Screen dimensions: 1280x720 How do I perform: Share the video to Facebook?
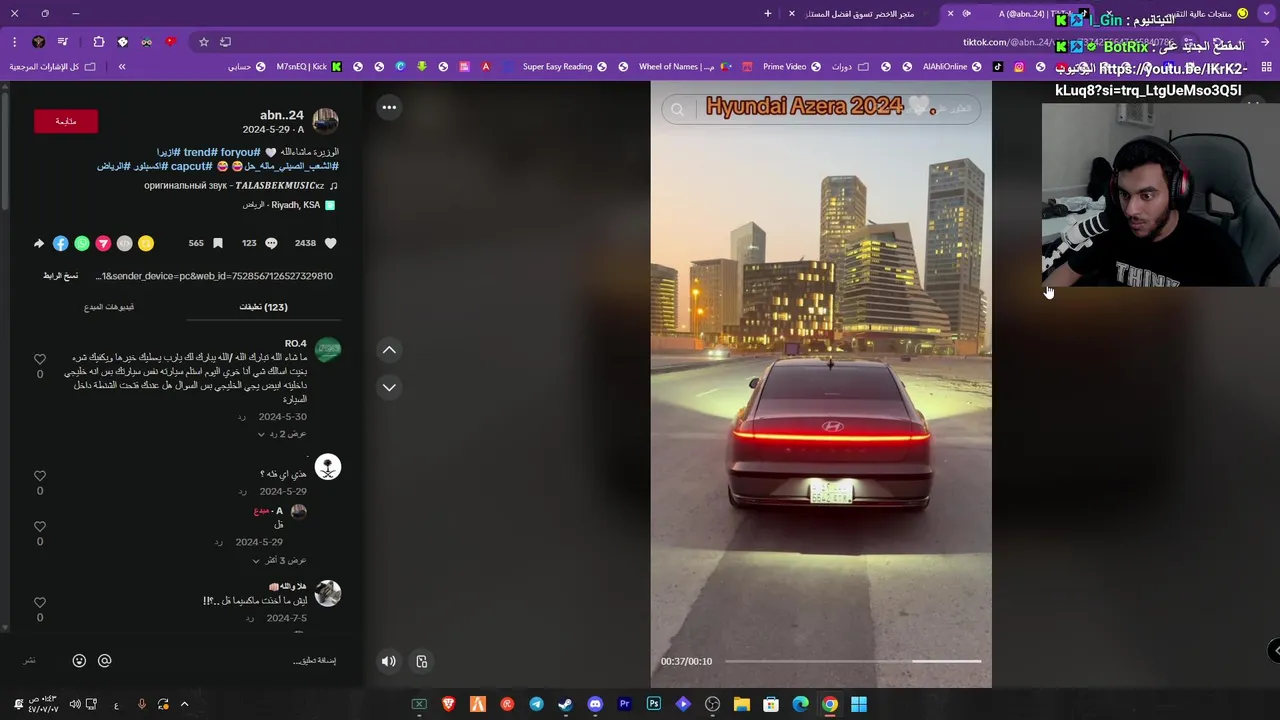[x=61, y=243]
